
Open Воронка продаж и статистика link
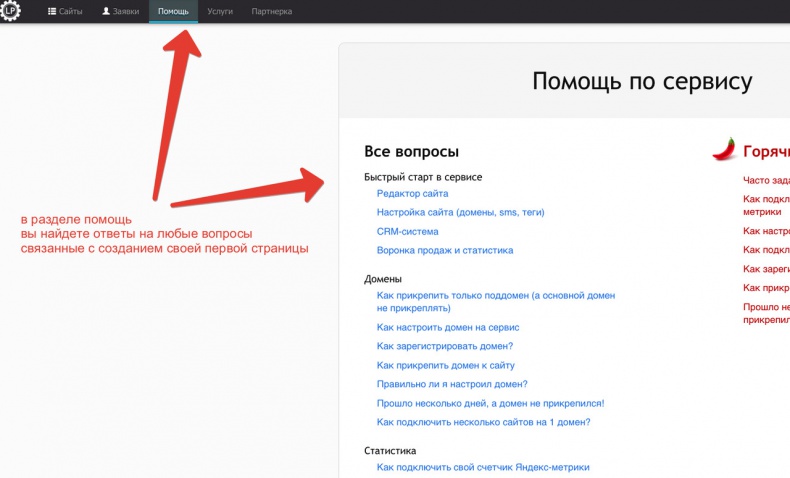445,250
